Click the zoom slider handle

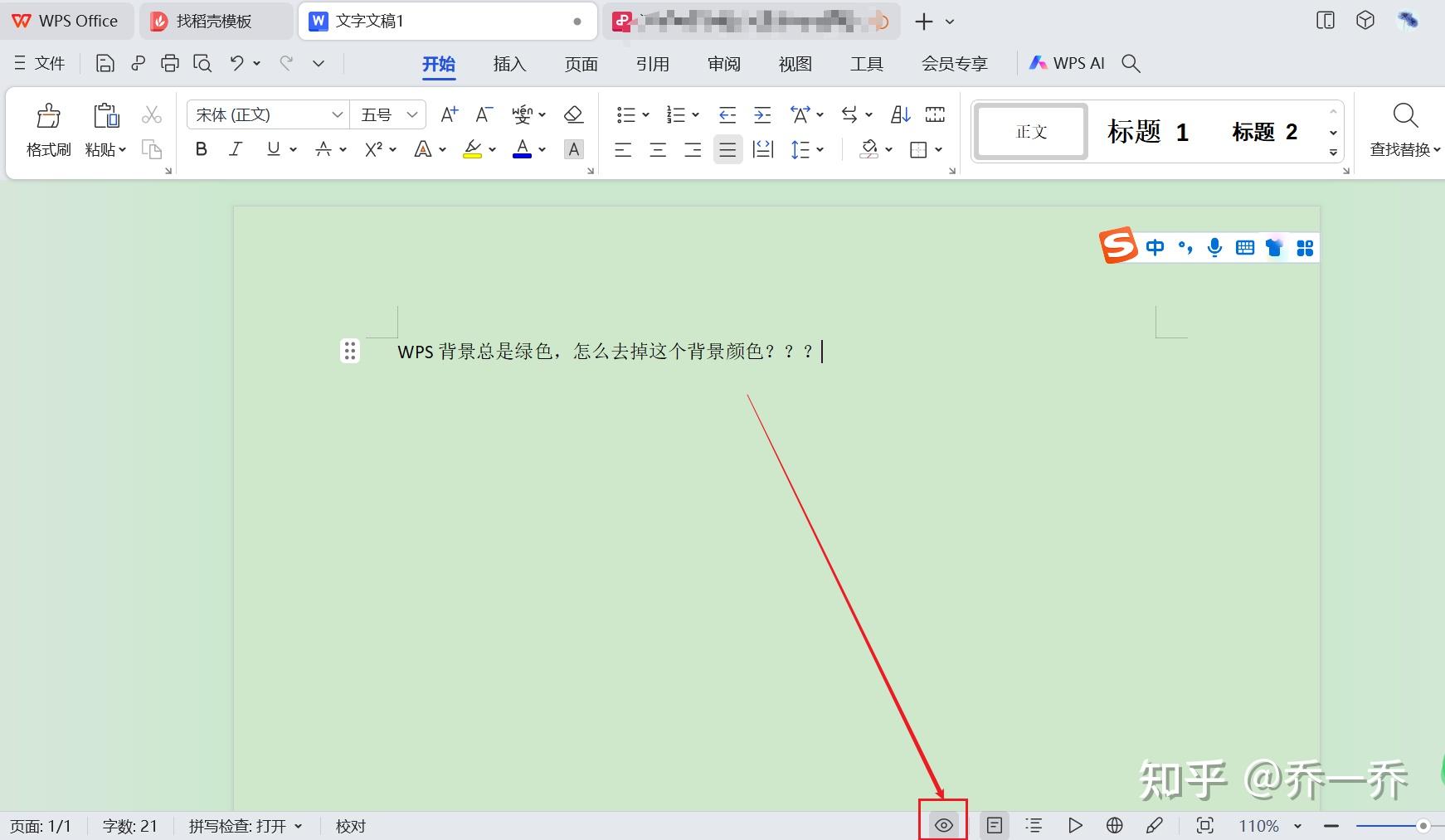pyautogui.click(x=1423, y=825)
